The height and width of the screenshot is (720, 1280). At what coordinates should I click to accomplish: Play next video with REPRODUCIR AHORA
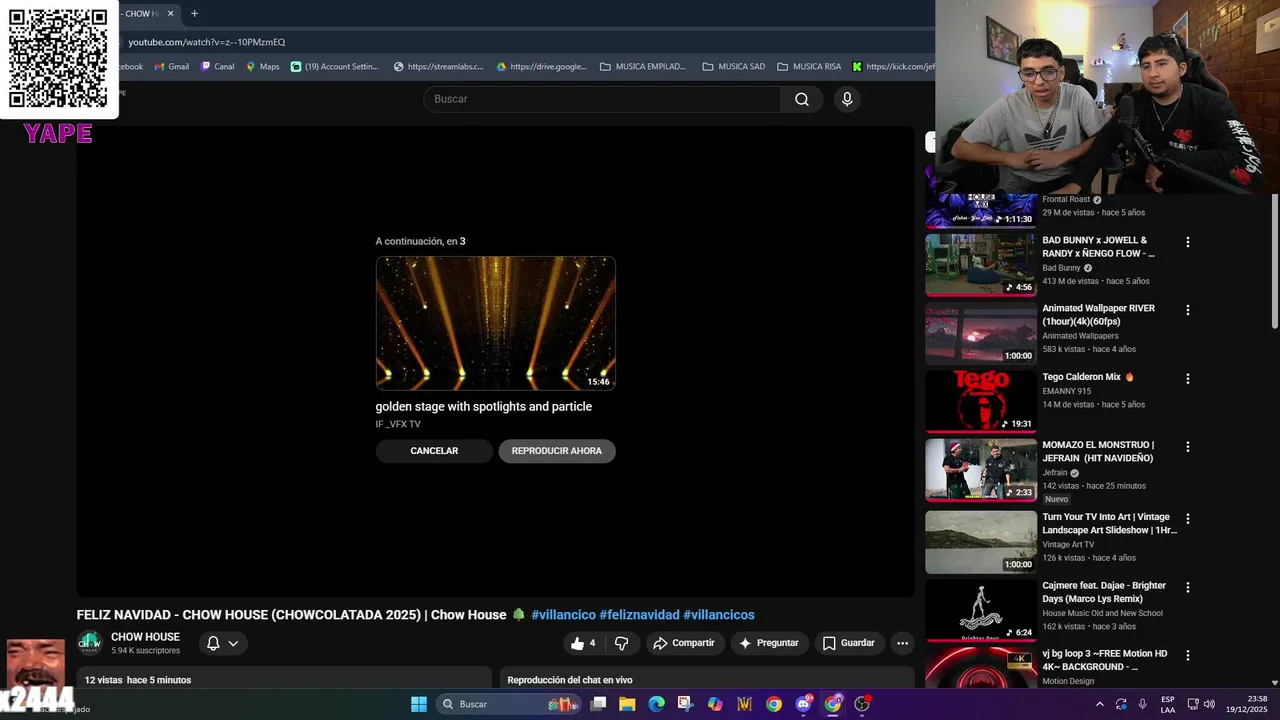(x=557, y=451)
